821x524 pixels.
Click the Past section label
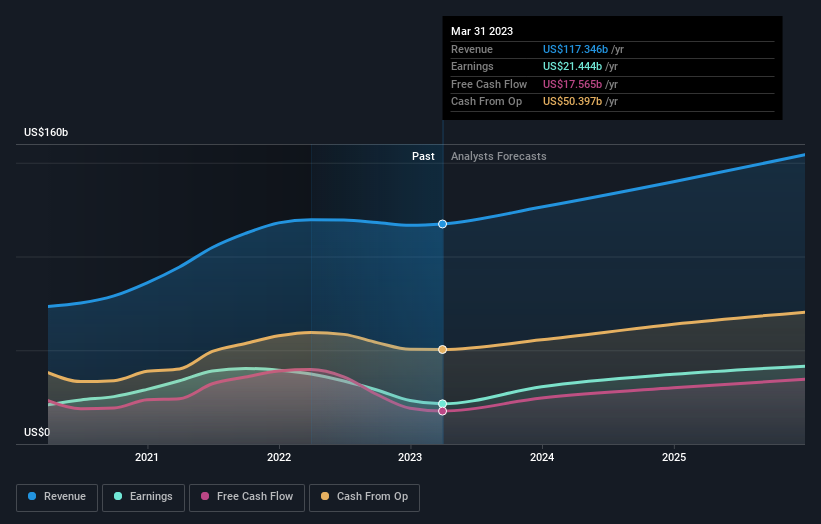pyautogui.click(x=423, y=156)
